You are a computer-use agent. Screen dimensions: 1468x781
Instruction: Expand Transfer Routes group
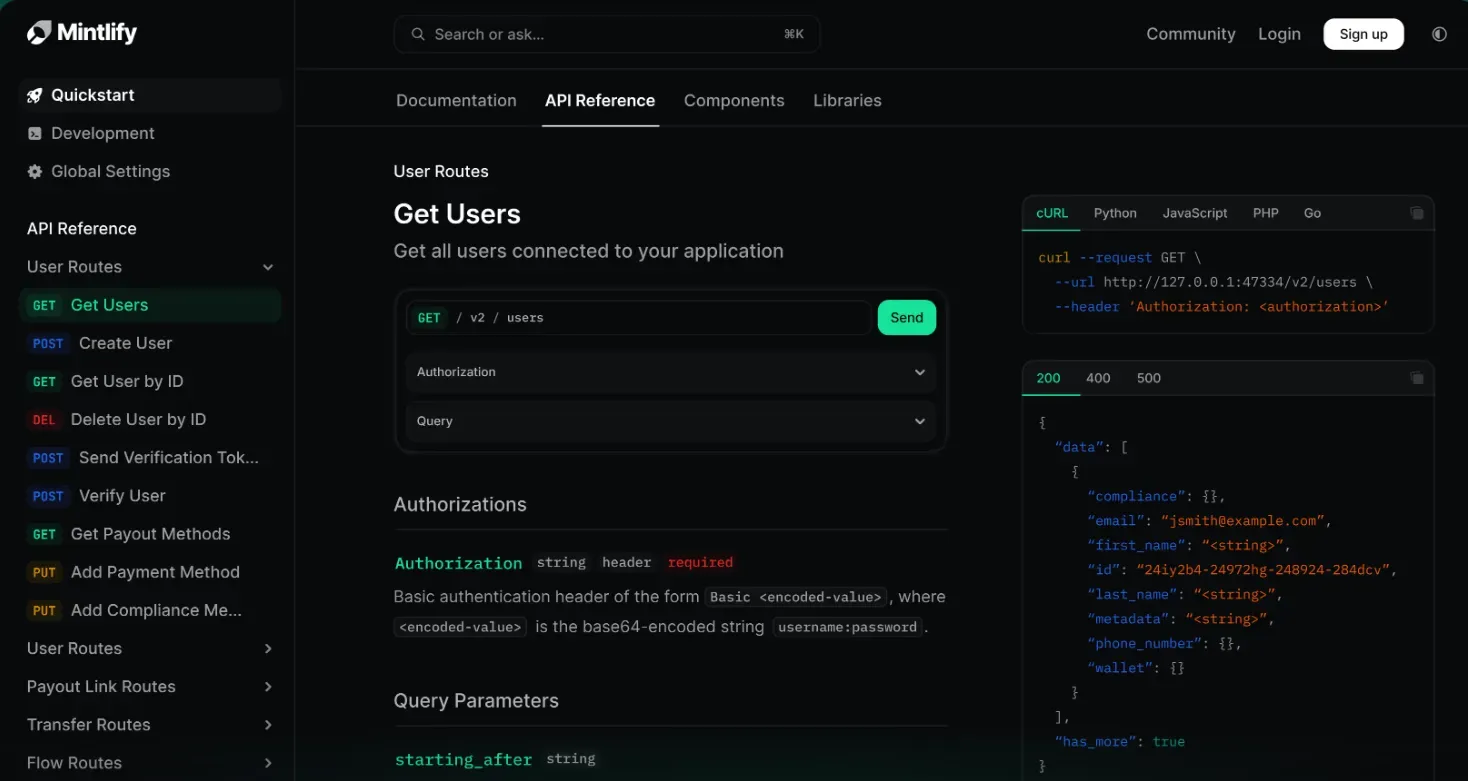pyautogui.click(x=268, y=725)
